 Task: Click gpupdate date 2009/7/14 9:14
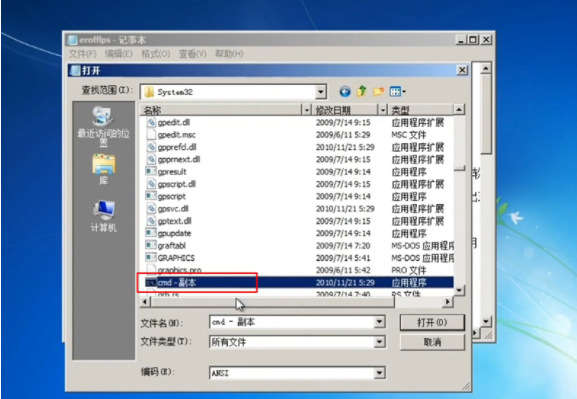click(343, 233)
